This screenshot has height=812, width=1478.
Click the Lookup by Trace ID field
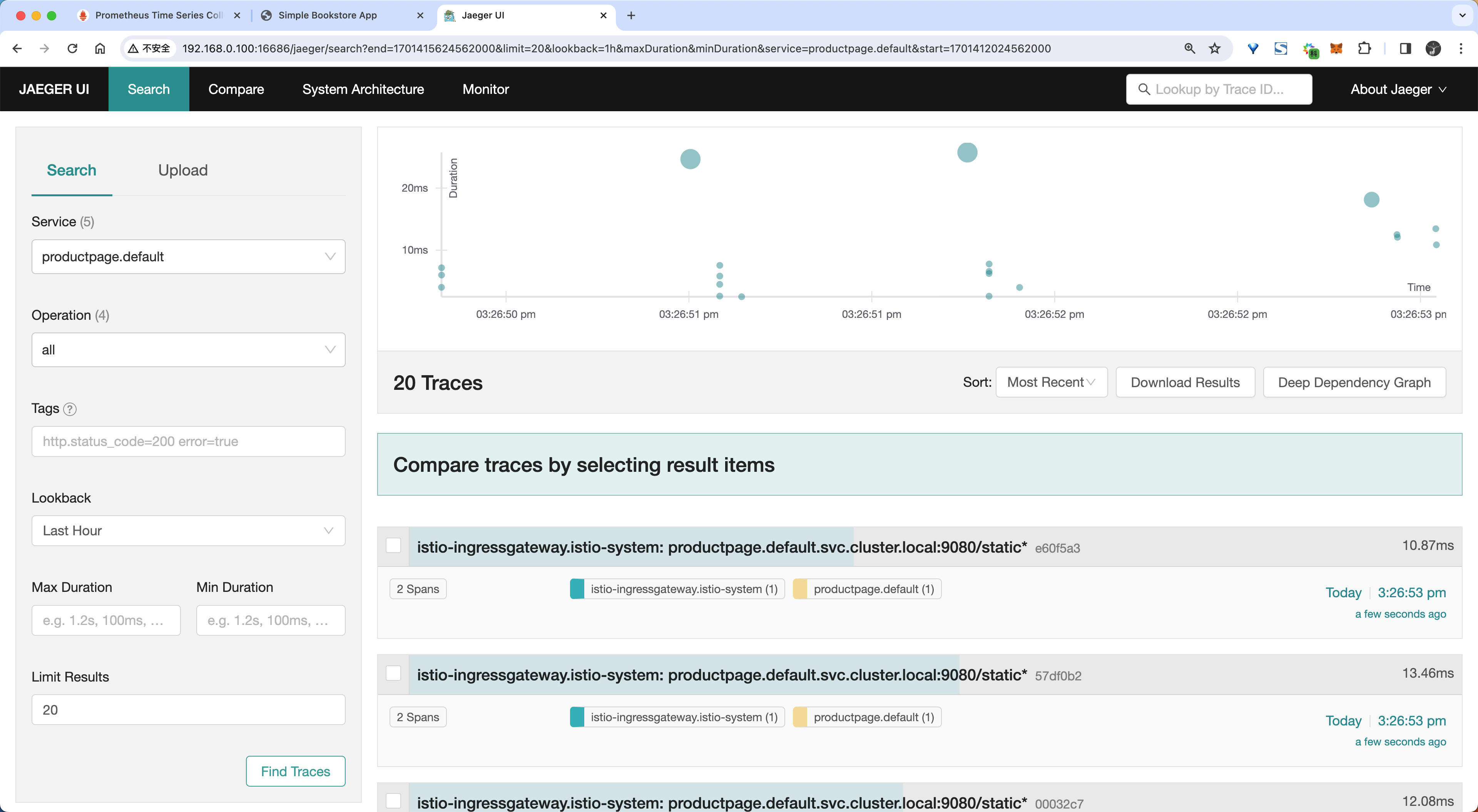click(1219, 90)
